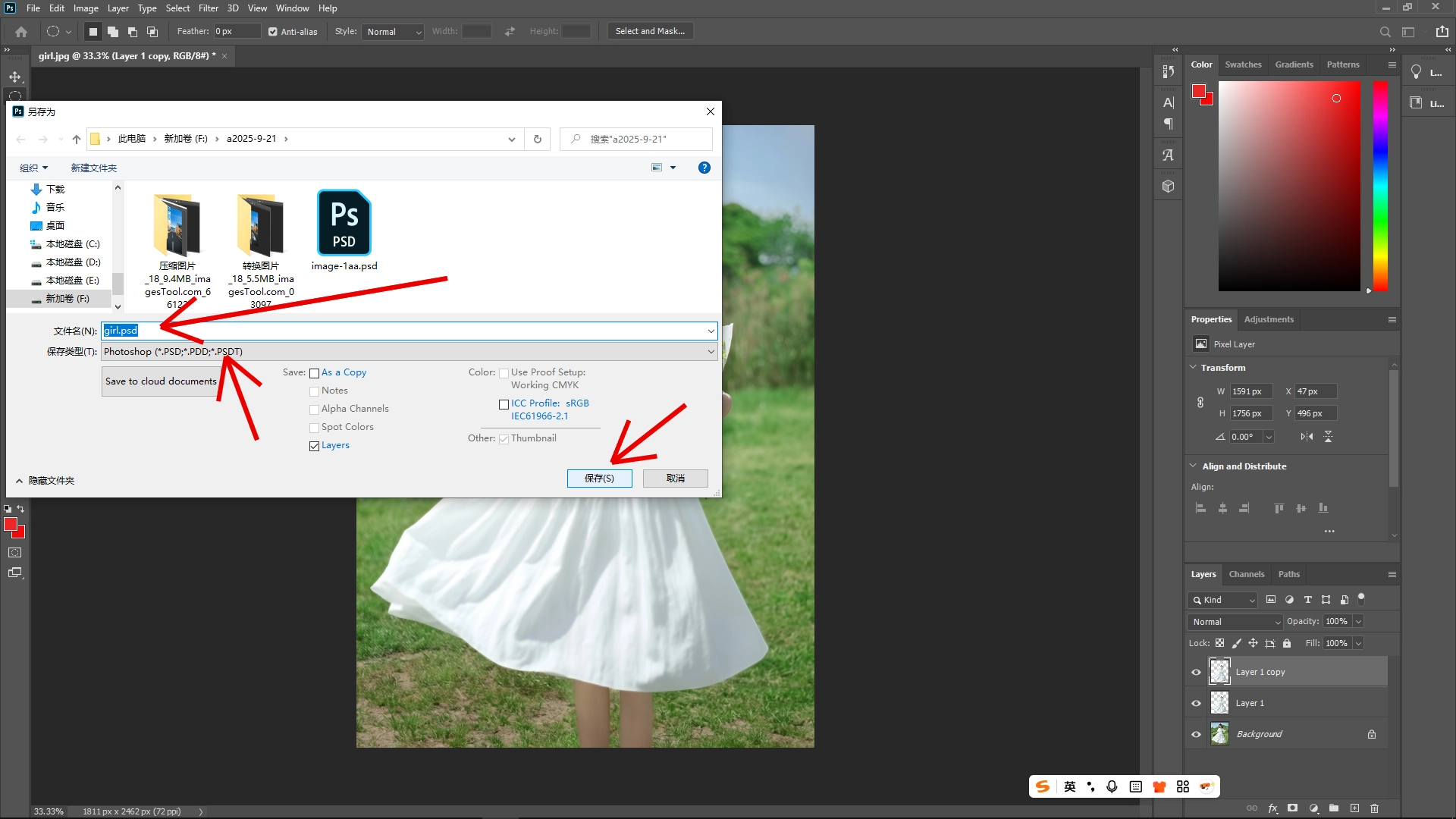Image resolution: width=1456 pixels, height=819 pixels.
Task: Open the Filter menu
Action: click(x=209, y=8)
